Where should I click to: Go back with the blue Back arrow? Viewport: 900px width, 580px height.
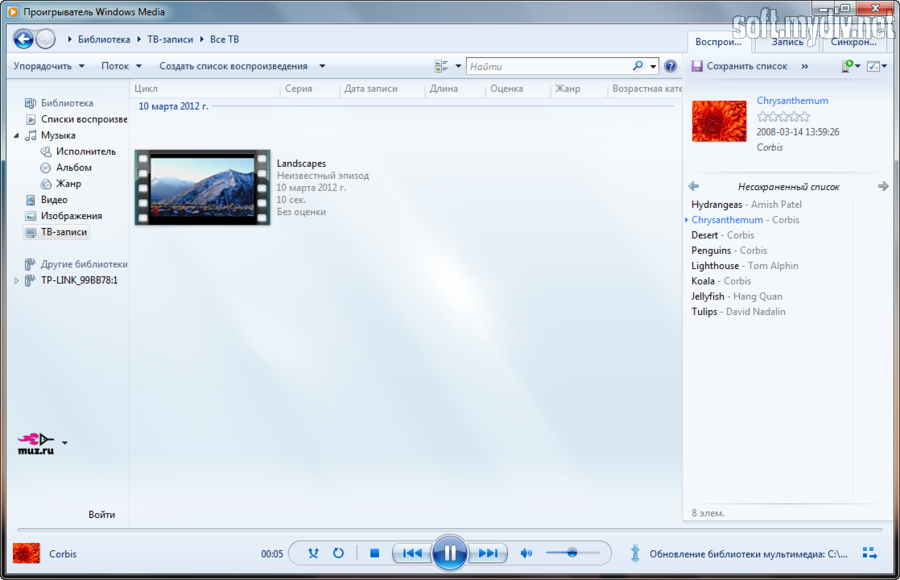(24, 39)
